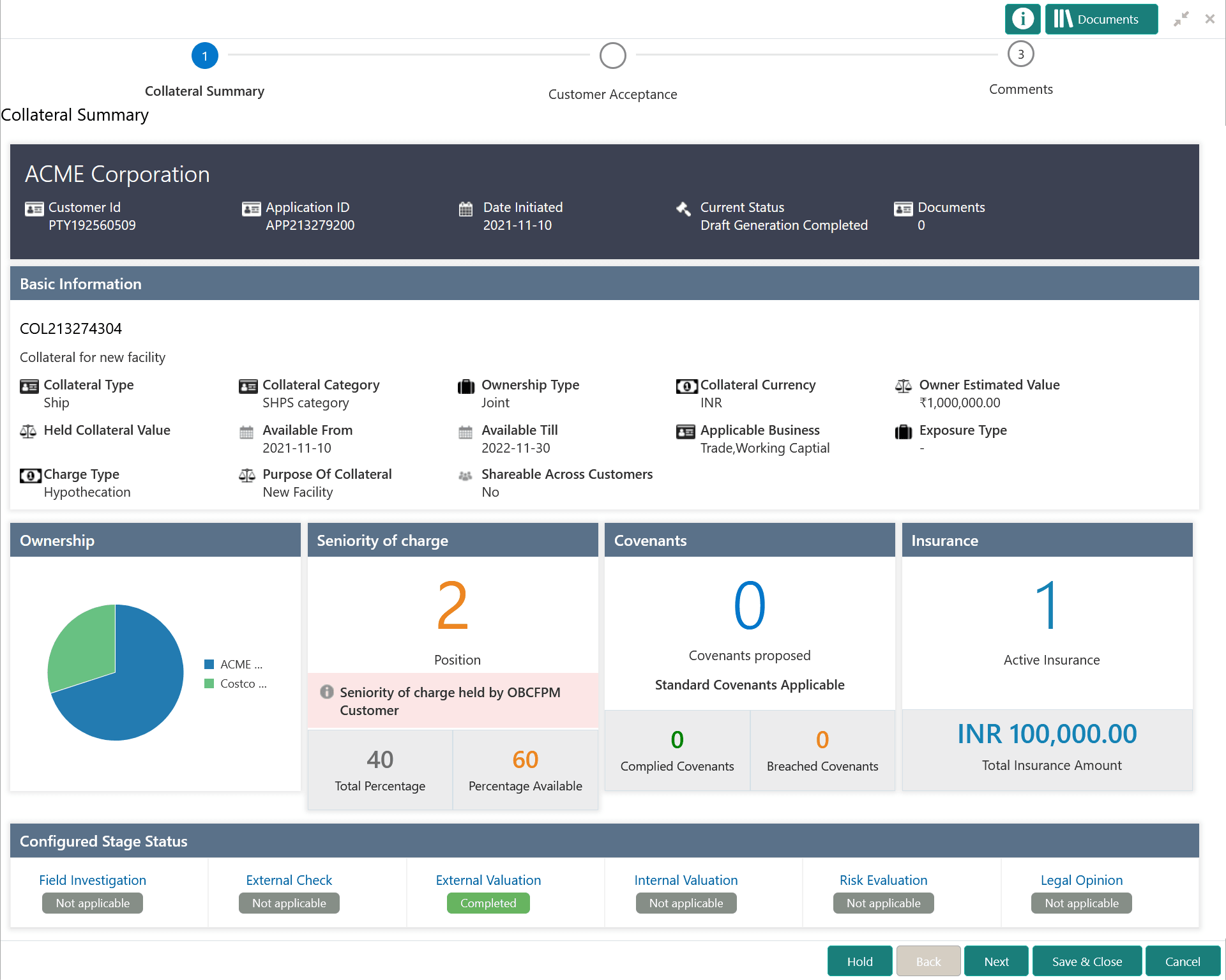Click the Save & Close button

click(1087, 961)
